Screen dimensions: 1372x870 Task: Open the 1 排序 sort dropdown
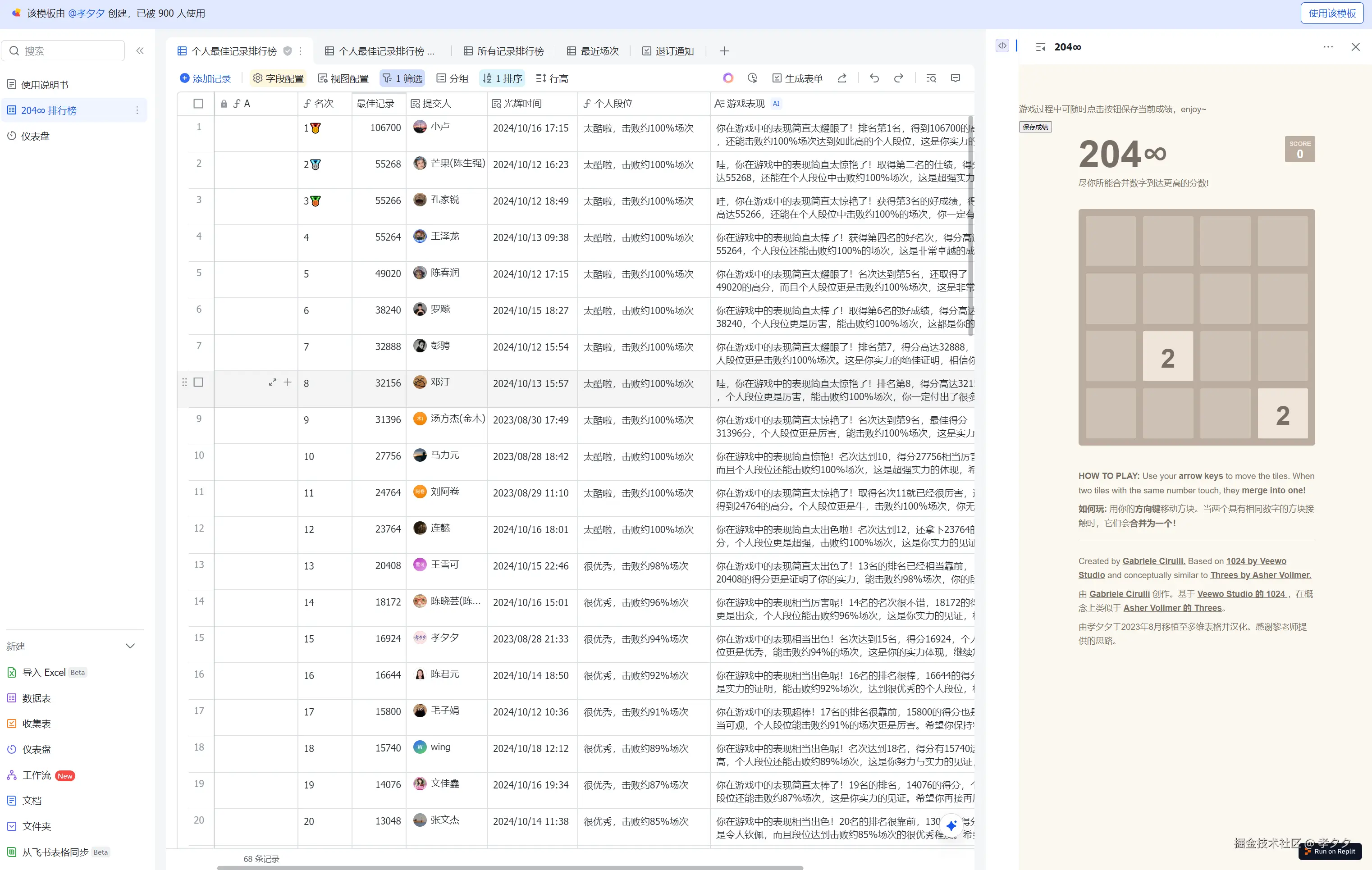(x=502, y=78)
